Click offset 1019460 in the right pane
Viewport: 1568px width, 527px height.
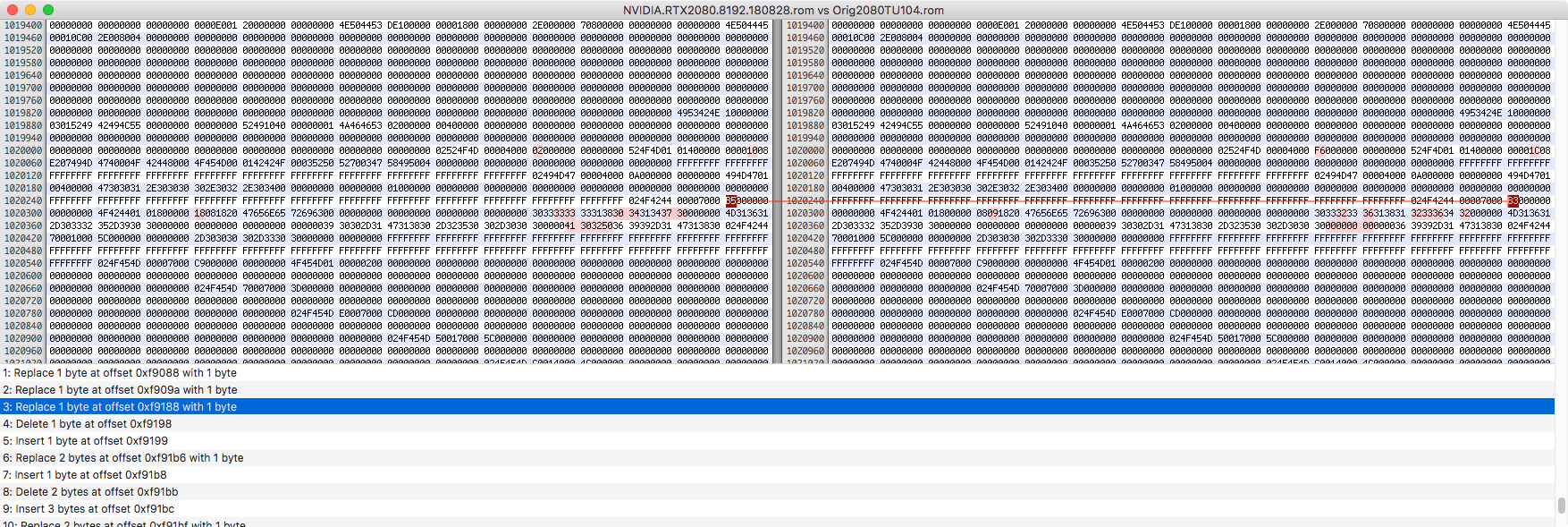pos(805,38)
